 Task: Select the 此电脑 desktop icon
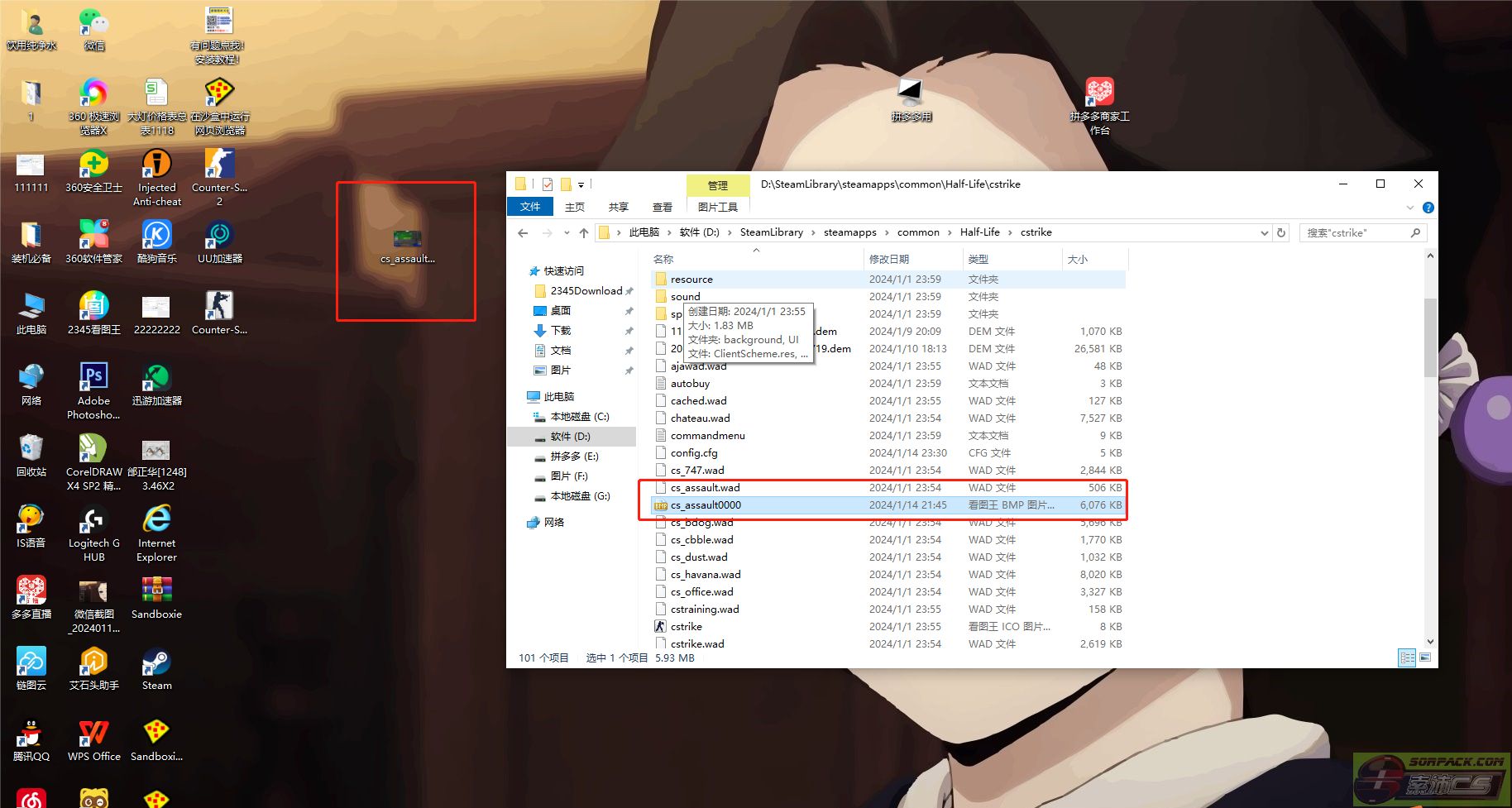[x=31, y=313]
